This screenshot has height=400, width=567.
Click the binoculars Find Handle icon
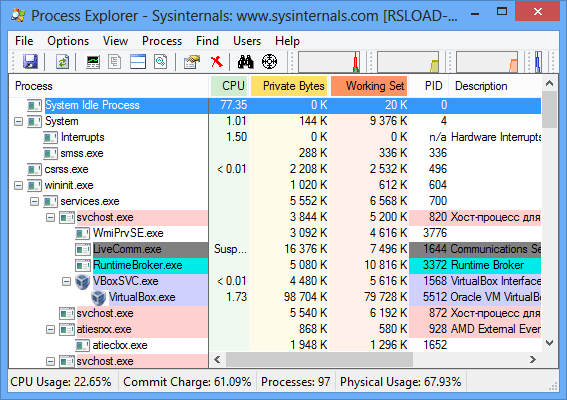246,61
